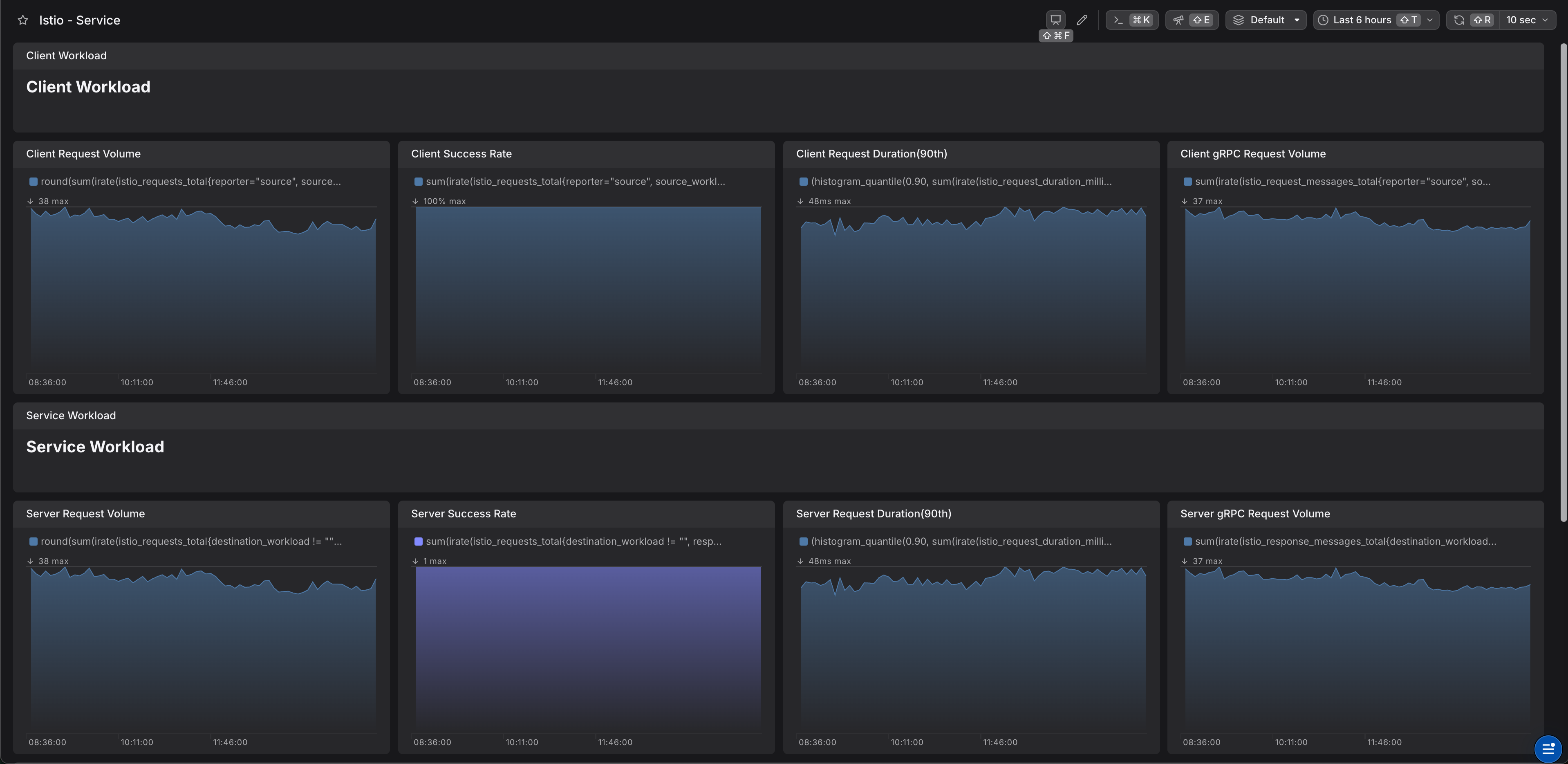Open the command palette terminal icon
Image resolution: width=1568 pixels, height=764 pixels.
pyautogui.click(x=1118, y=20)
